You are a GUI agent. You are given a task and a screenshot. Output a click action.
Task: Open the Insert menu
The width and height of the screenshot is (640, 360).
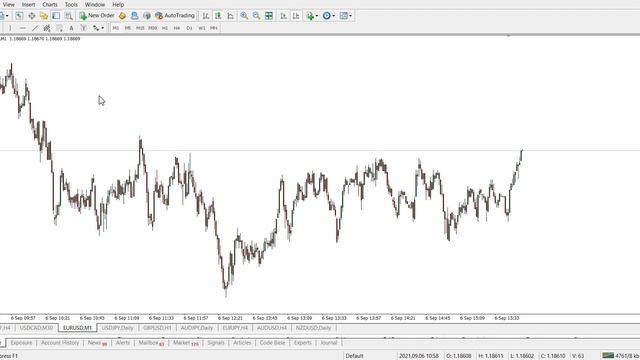[x=28, y=4]
